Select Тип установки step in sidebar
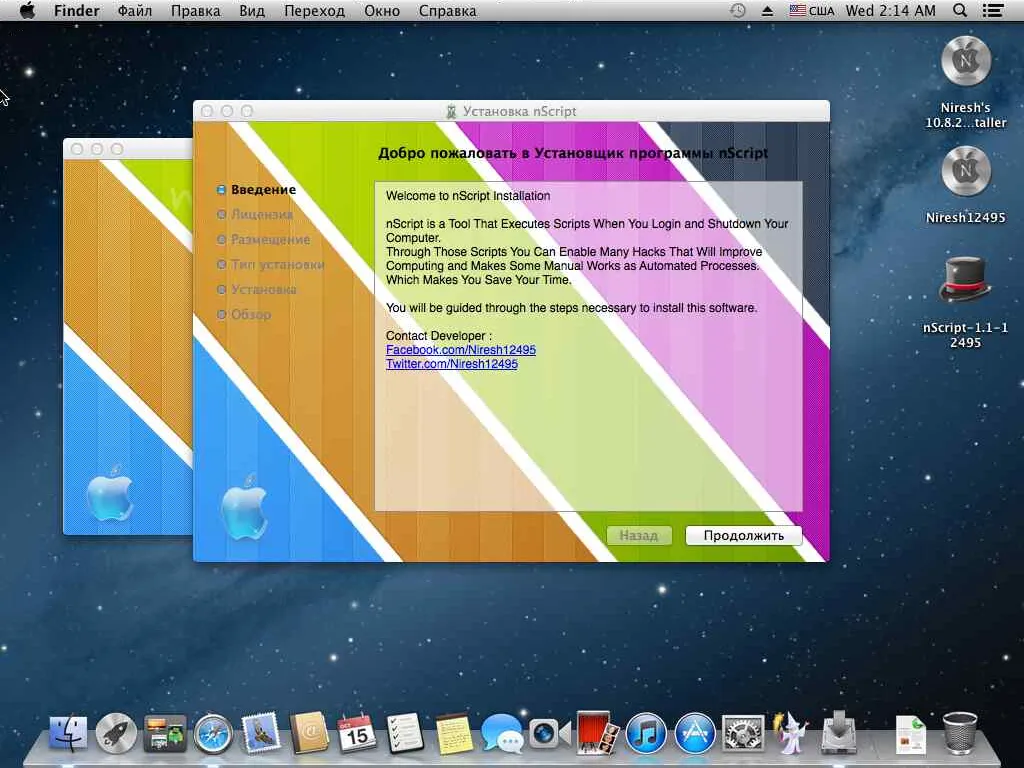Screen dimensions: 1024x768 (x=270, y=264)
